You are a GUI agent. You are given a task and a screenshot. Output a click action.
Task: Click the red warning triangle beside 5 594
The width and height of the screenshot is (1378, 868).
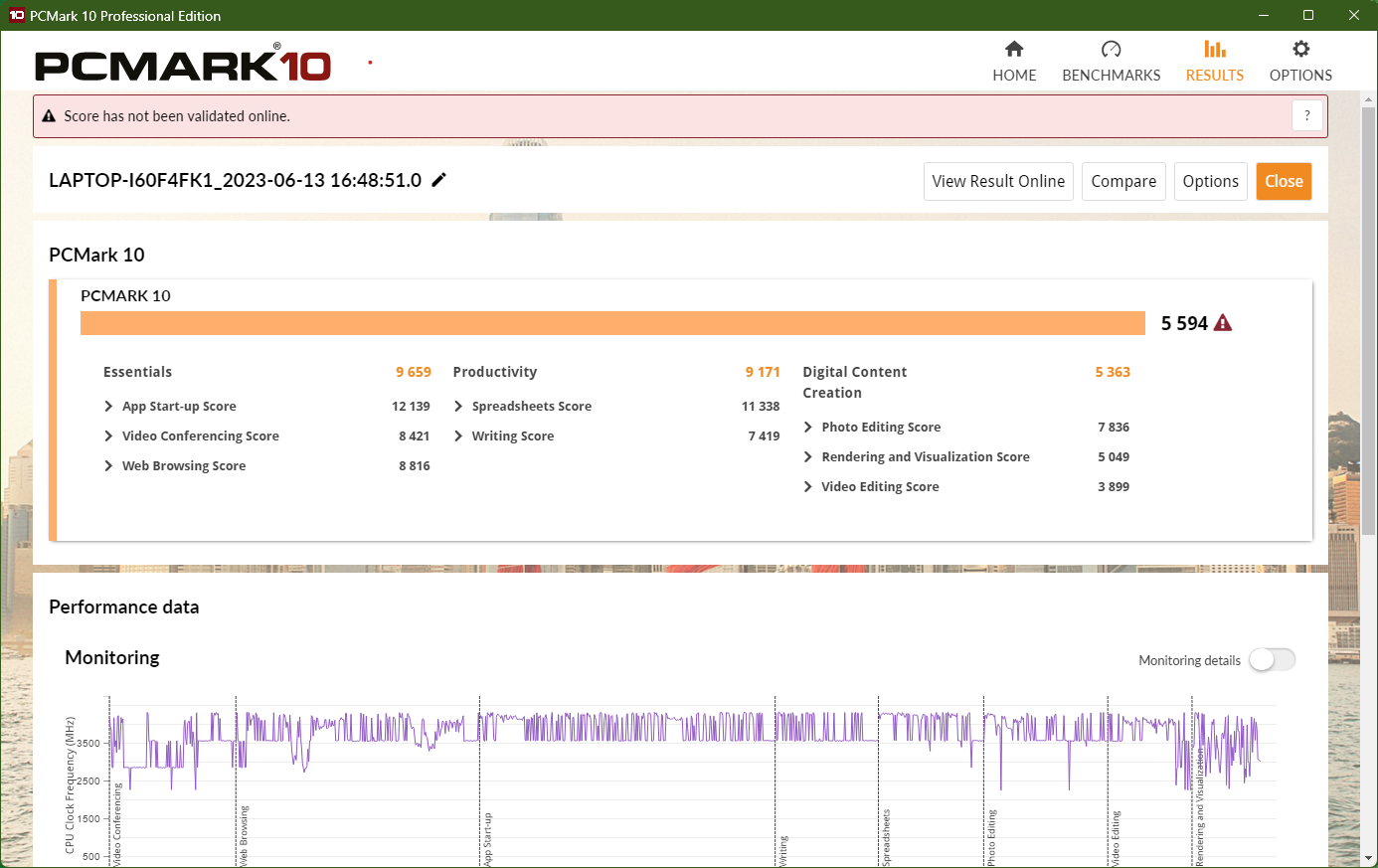[1223, 323]
